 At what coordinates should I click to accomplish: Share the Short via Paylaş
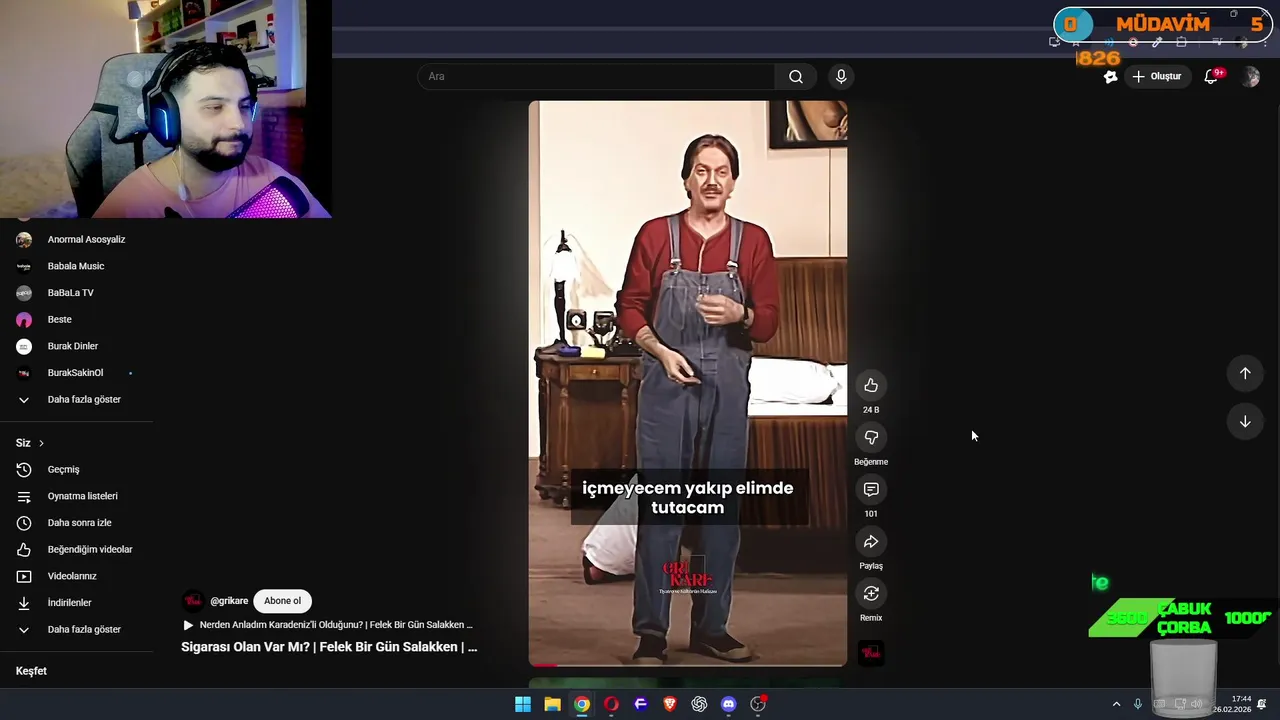click(871, 542)
